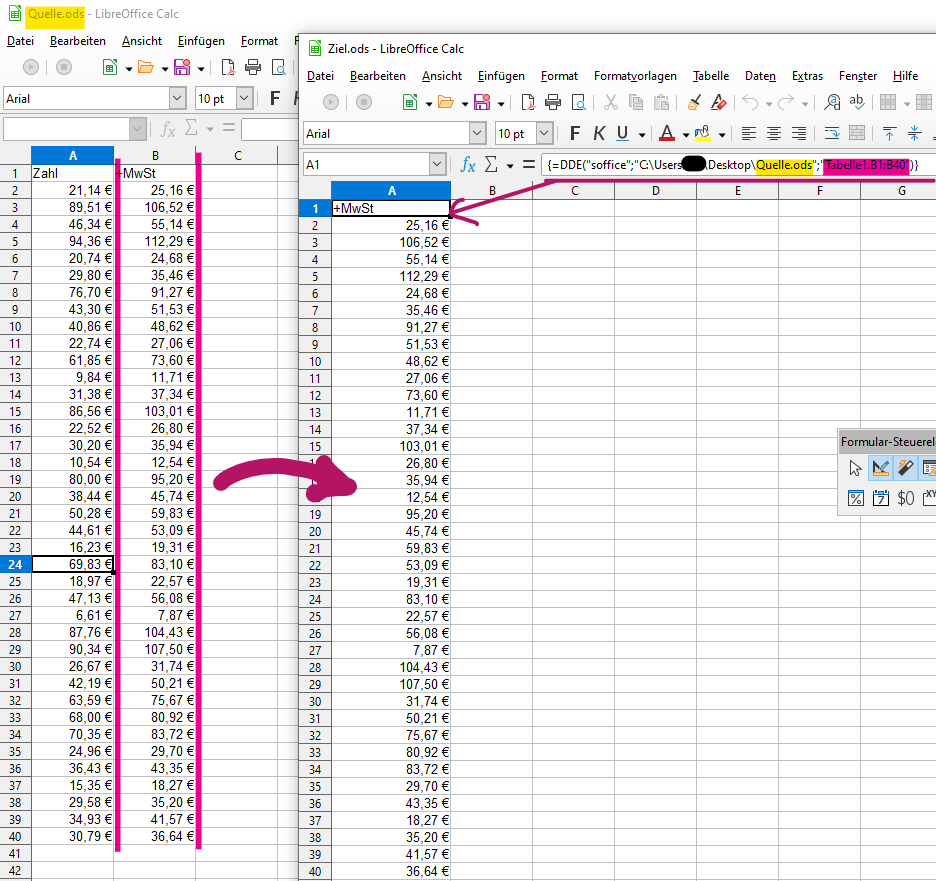The width and height of the screenshot is (936, 881).
Task: Click the Cut scissors icon in Ziel.ods
Action: [x=610, y=103]
